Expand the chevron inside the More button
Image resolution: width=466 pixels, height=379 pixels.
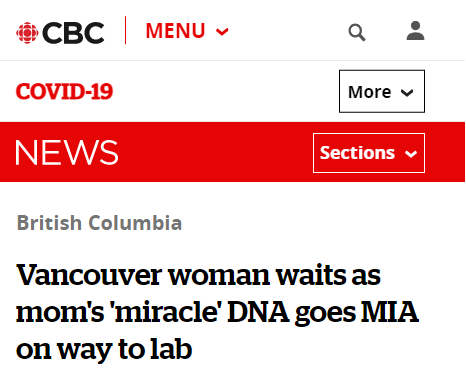click(407, 93)
